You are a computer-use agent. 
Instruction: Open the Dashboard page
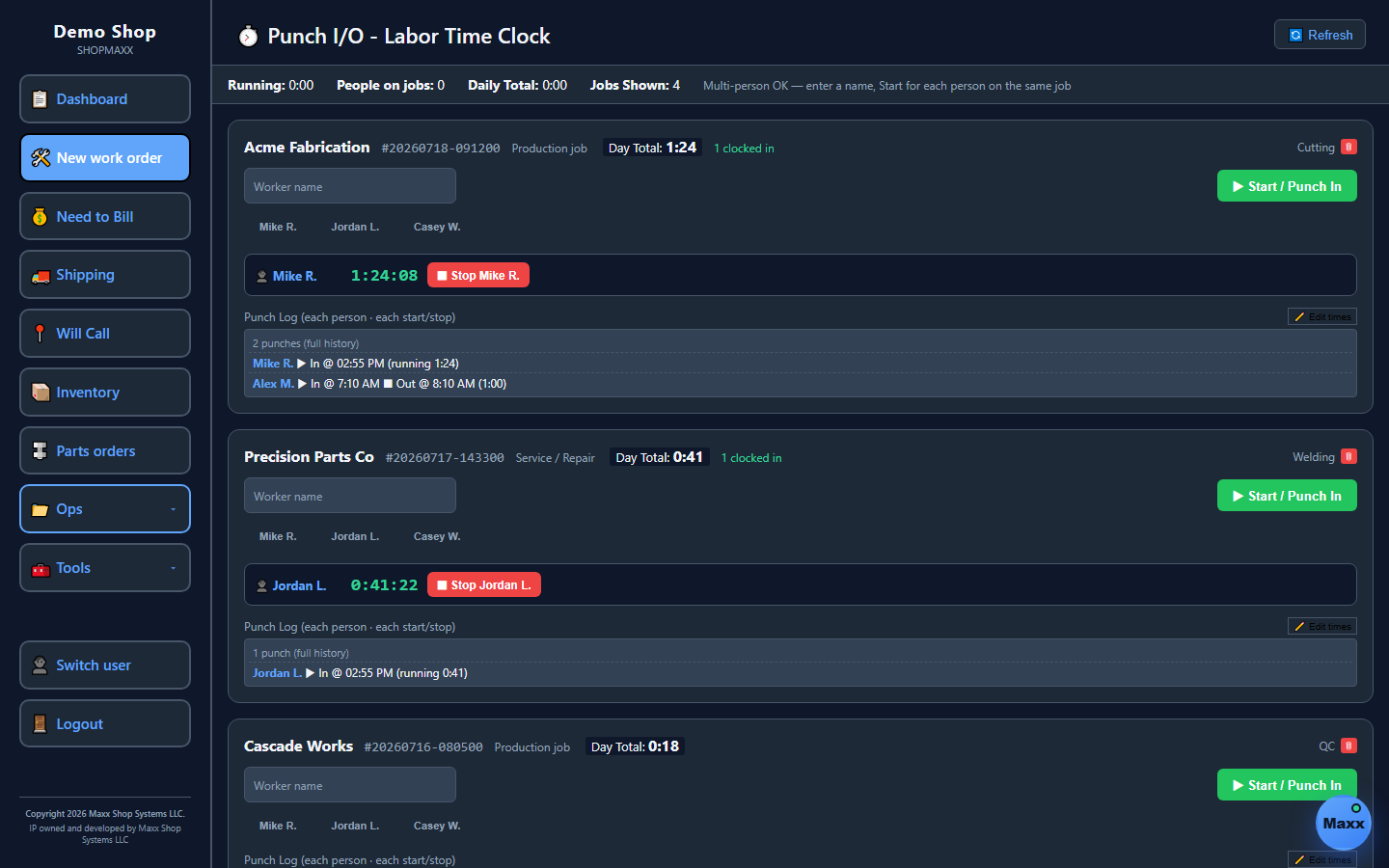105,99
